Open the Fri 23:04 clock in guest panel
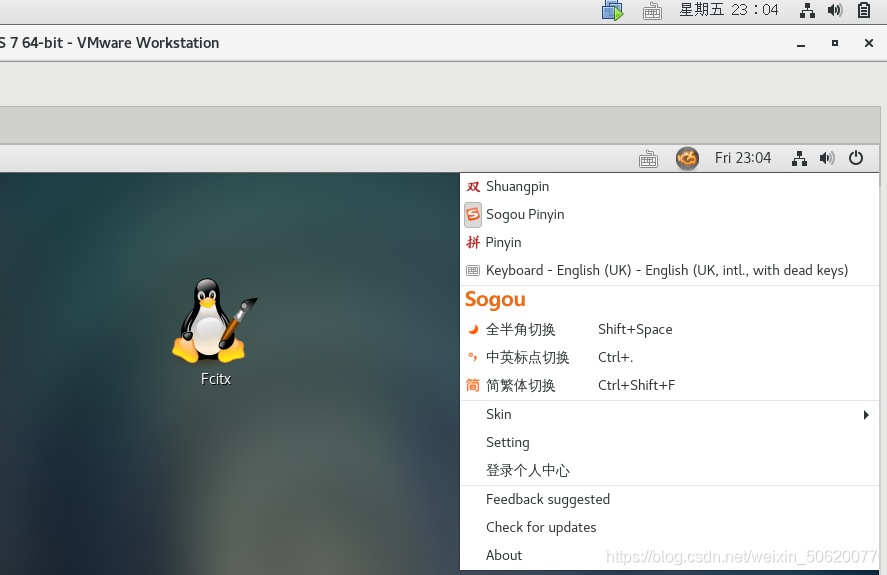Screen dimensions: 887x575 point(743,158)
